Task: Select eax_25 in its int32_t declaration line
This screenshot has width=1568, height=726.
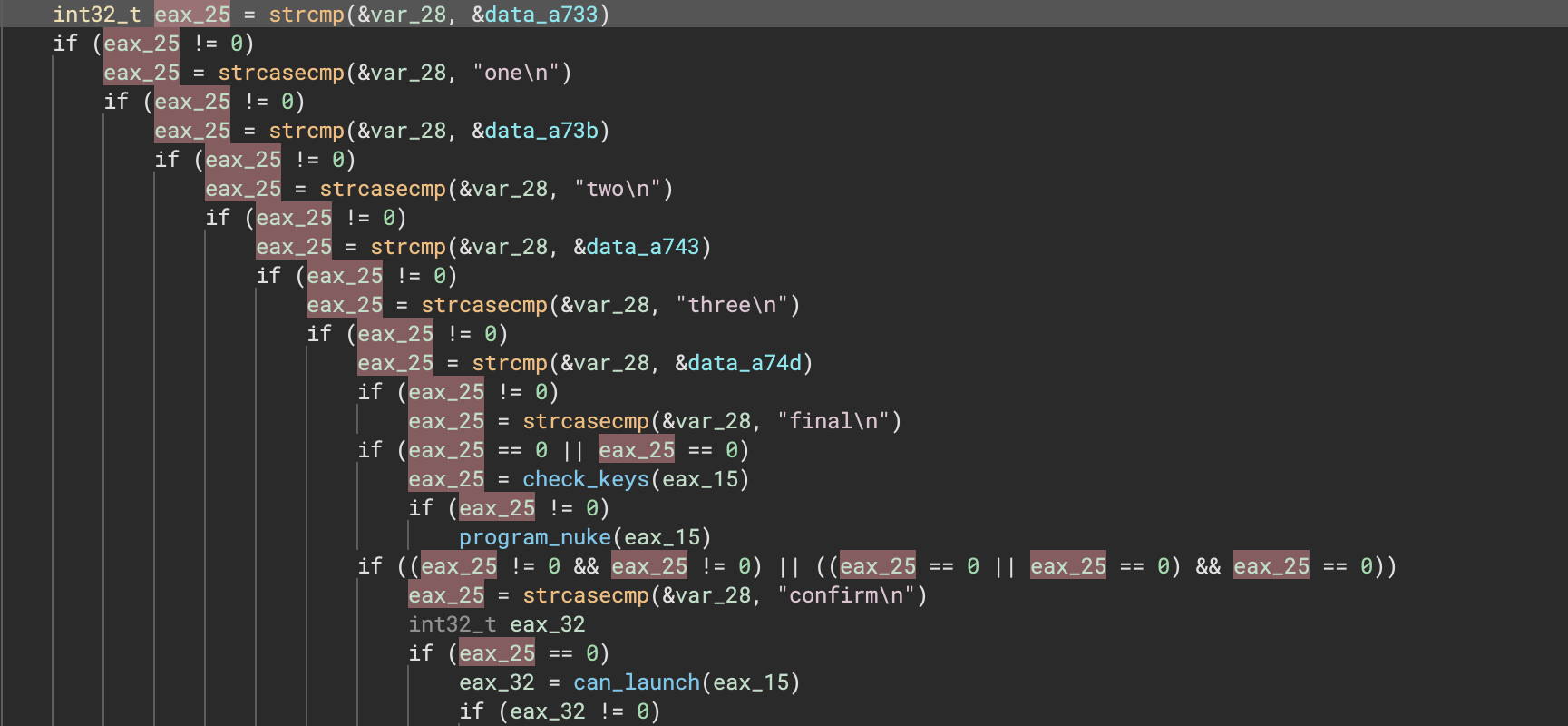Action: [192, 15]
